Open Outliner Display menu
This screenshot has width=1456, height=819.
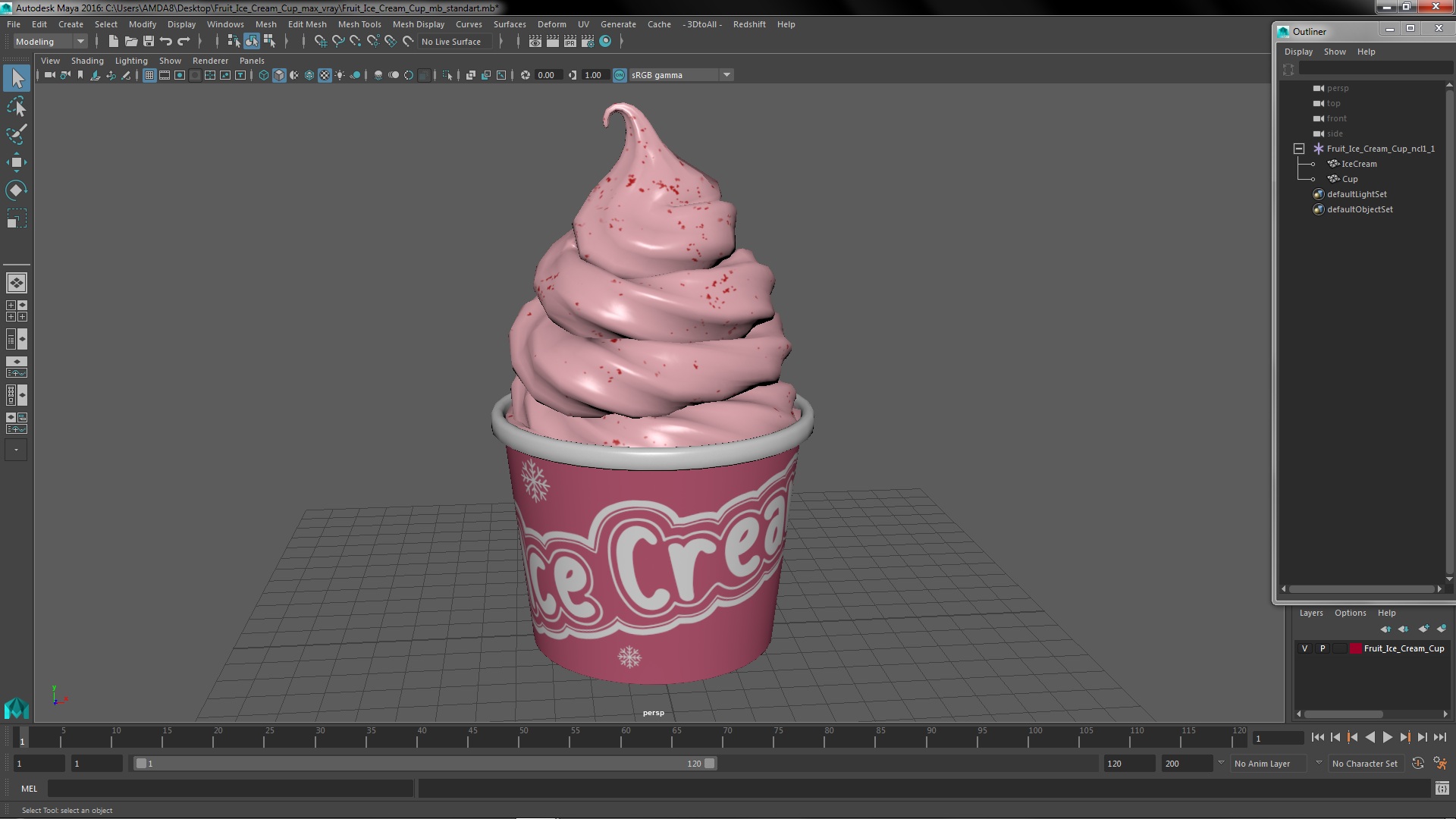tap(1298, 52)
